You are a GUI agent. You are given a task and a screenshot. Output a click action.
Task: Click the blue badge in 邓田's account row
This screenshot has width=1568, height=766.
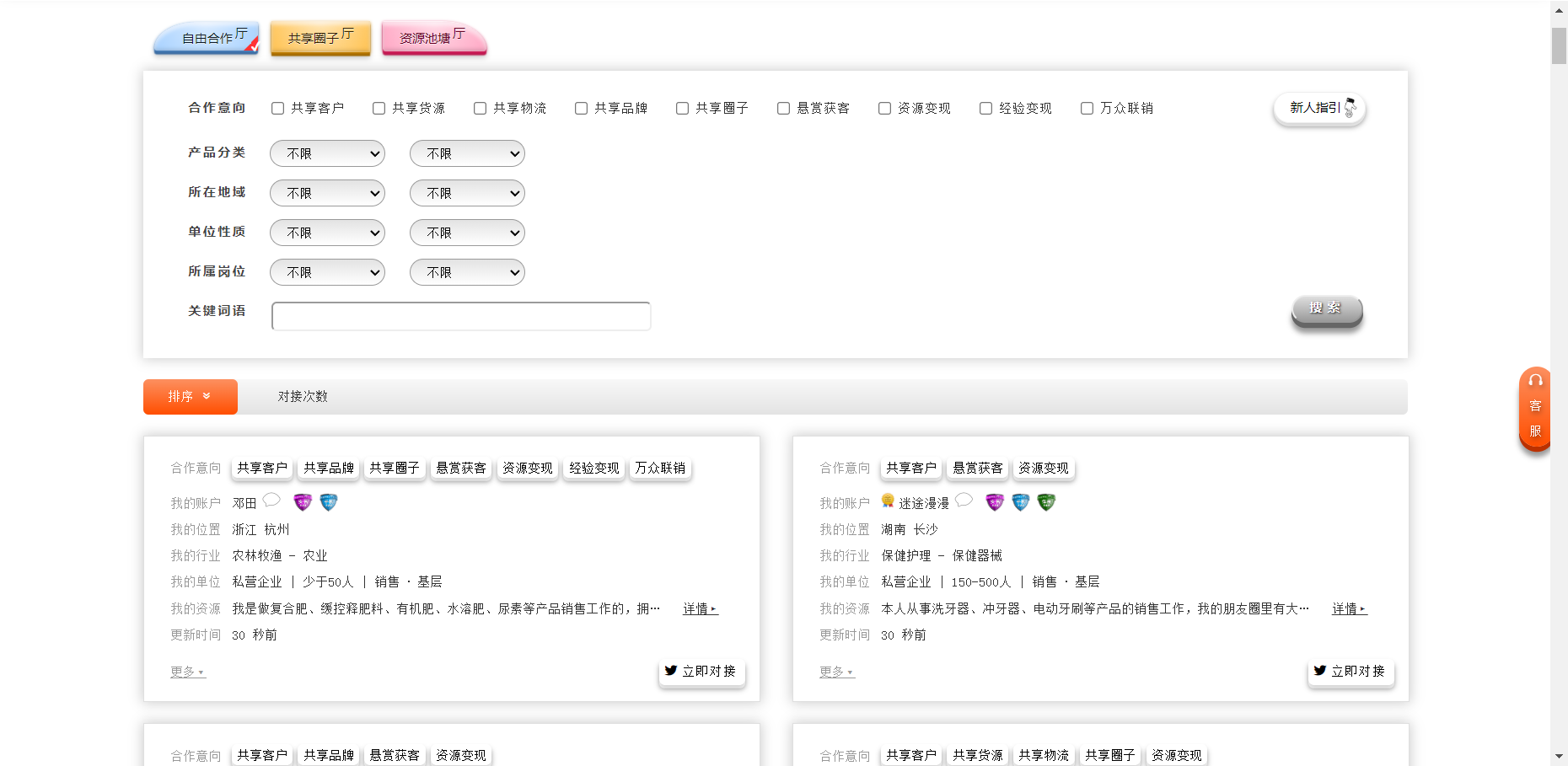coord(329,503)
